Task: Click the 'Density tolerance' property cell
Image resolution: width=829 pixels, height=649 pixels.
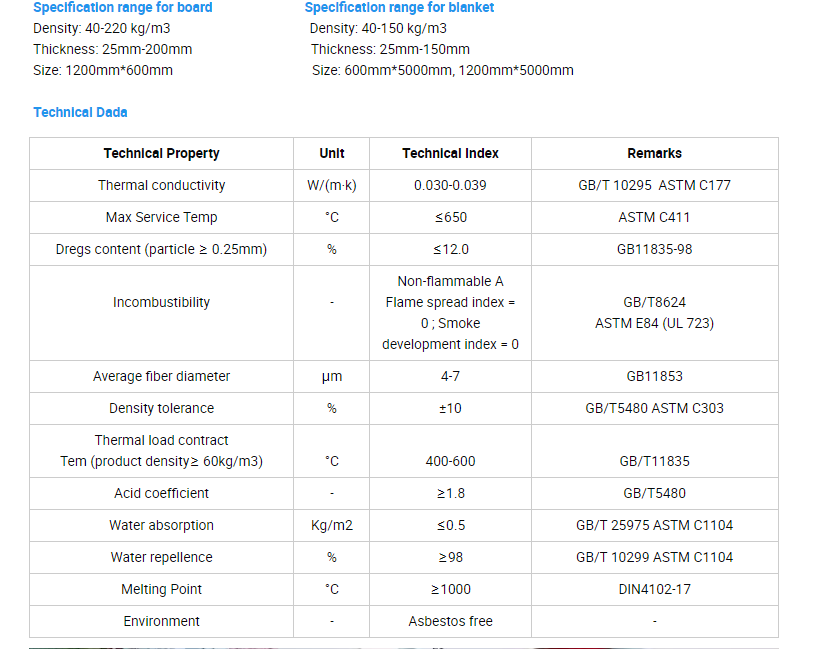Action: (x=161, y=409)
